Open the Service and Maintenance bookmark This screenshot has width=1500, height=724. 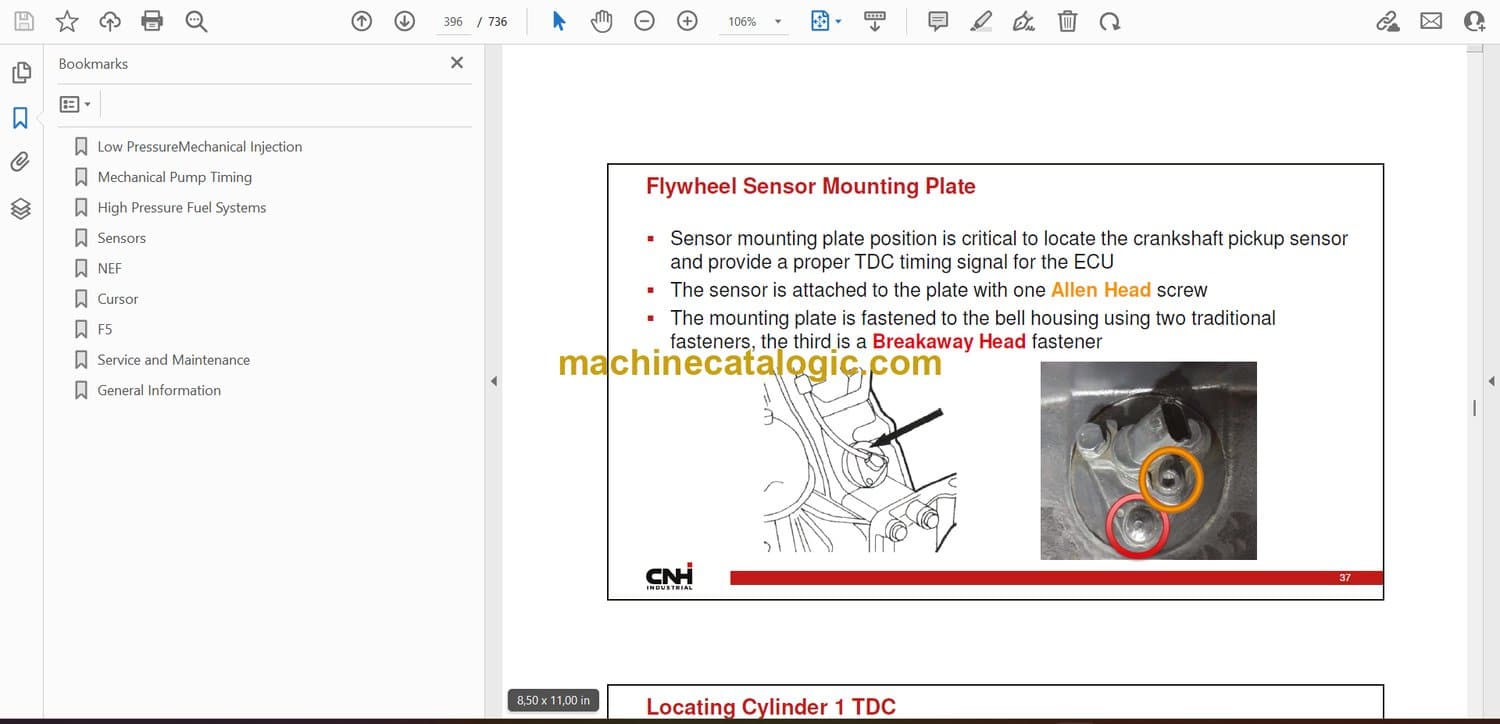point(174,360)
